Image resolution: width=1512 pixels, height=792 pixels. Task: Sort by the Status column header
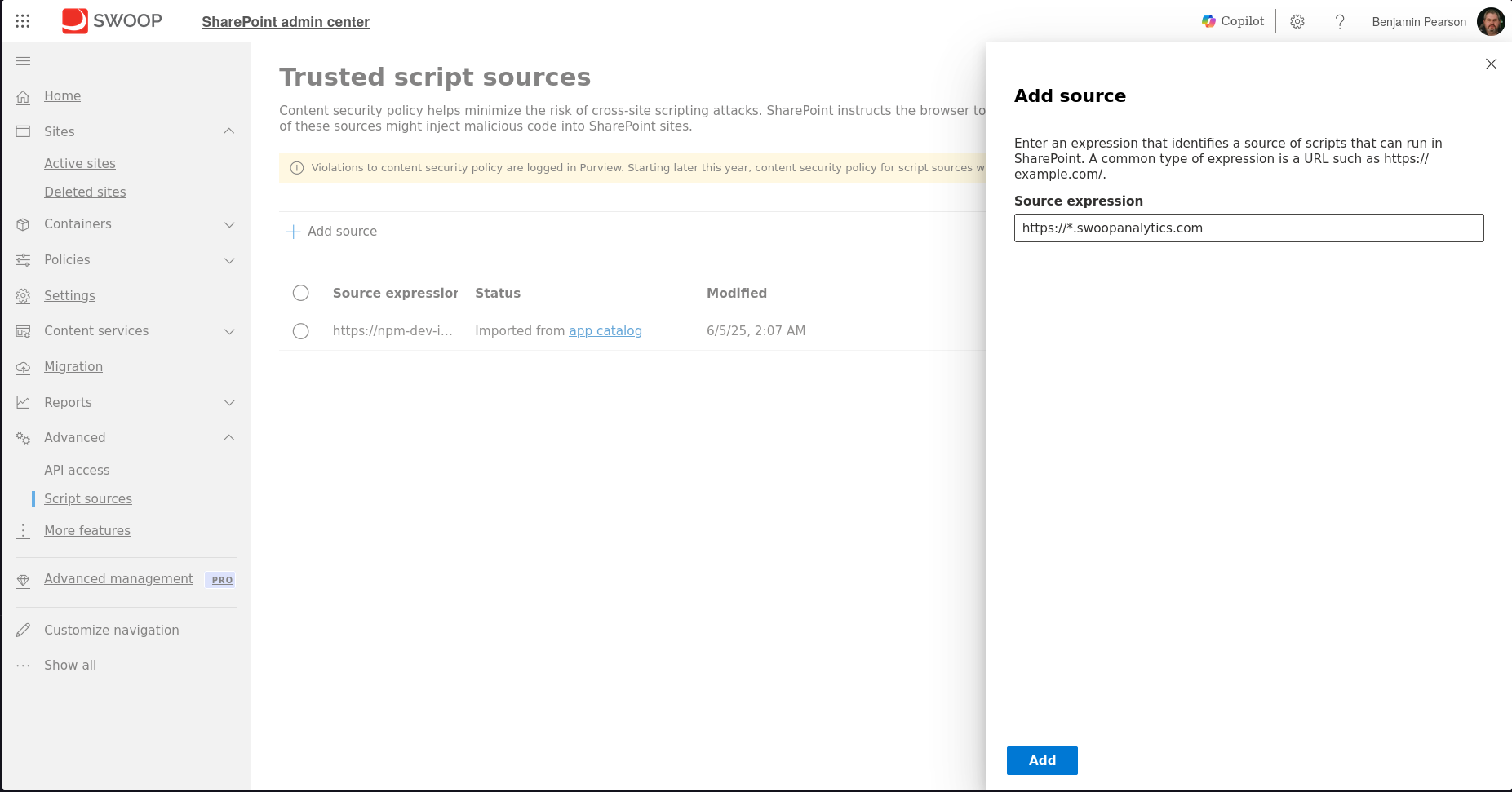tap(498, 293)
